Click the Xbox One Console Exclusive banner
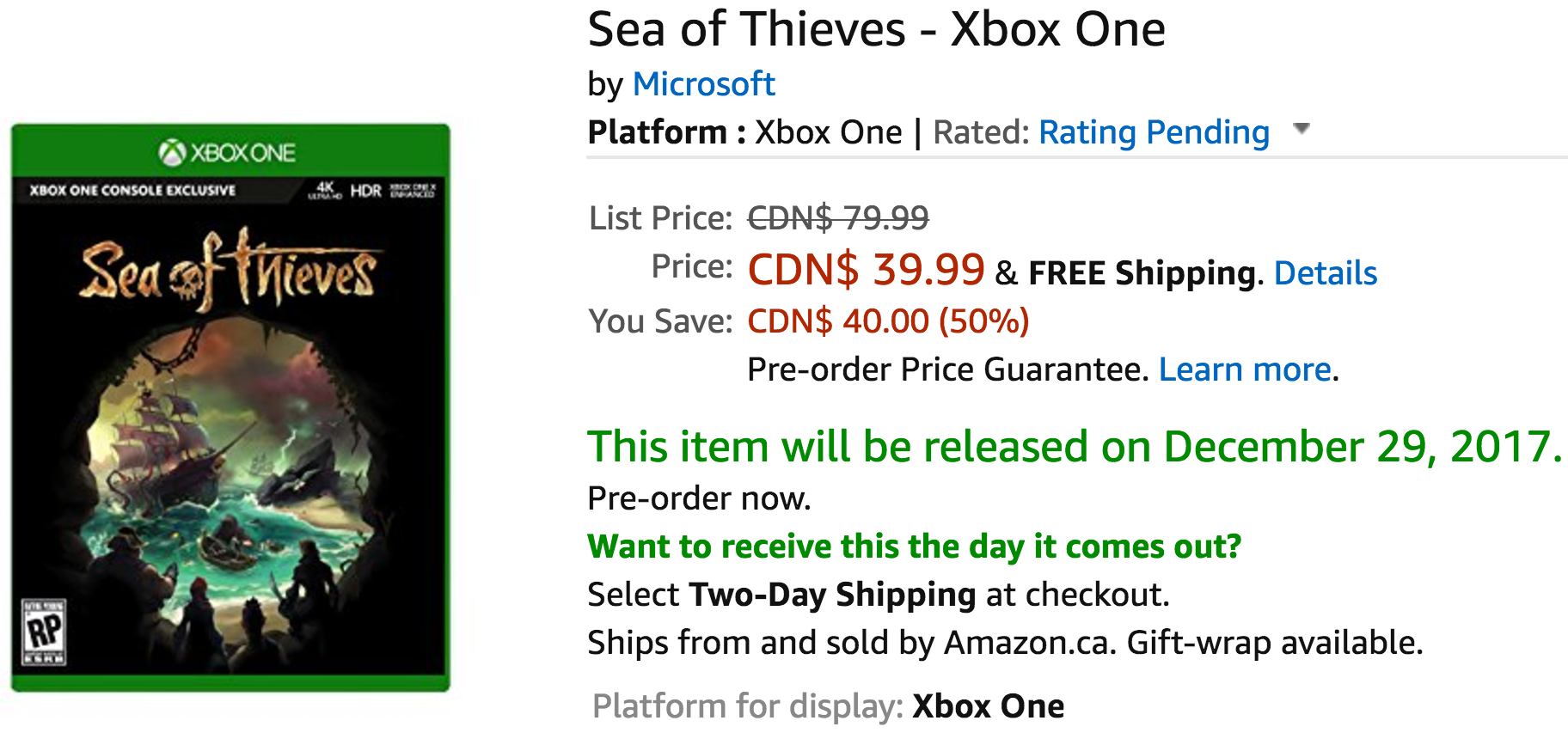The image size is (1568, 739). (x=132, y=190)
